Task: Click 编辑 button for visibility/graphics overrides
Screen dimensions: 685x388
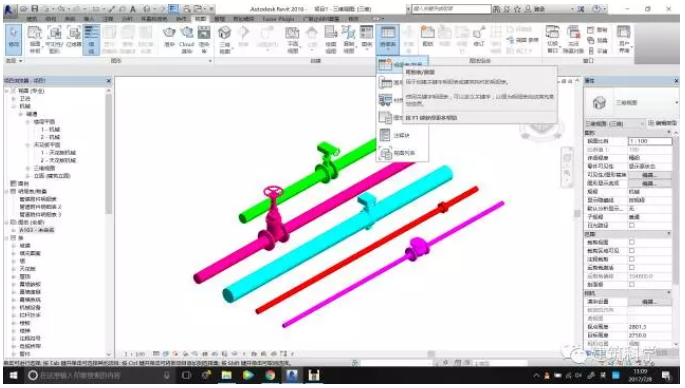Action: coord(649,175)
